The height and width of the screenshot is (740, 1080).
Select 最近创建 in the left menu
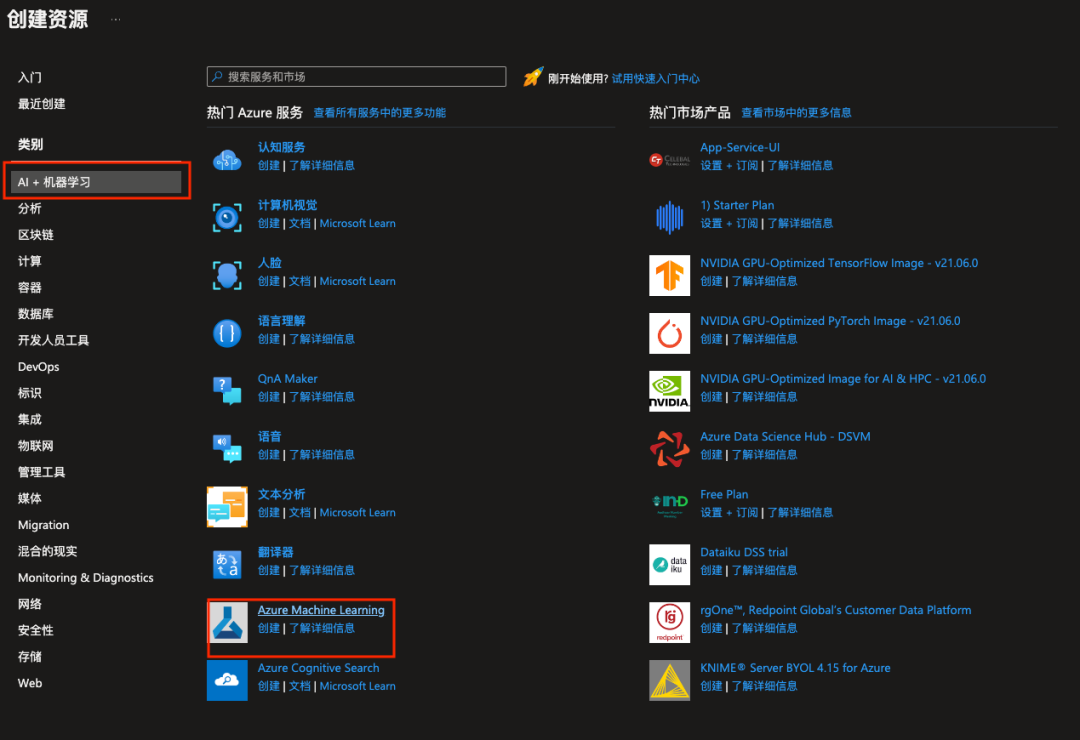click(x=41, y=104)
